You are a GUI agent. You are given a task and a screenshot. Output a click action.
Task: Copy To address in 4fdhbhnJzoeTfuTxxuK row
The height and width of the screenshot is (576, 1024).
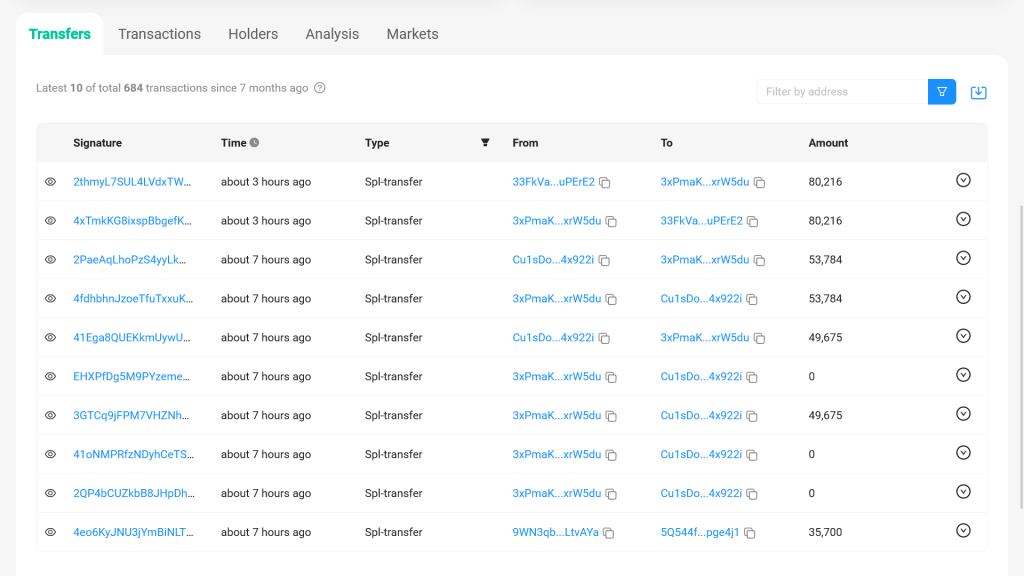click(752, 299)
